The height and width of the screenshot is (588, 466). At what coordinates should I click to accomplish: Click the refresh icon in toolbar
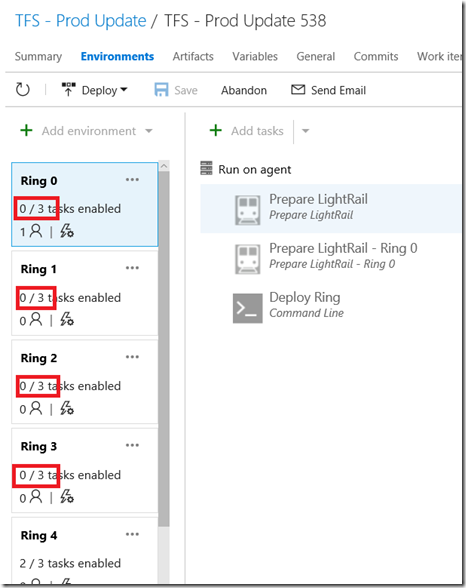[x=22, y=90]
